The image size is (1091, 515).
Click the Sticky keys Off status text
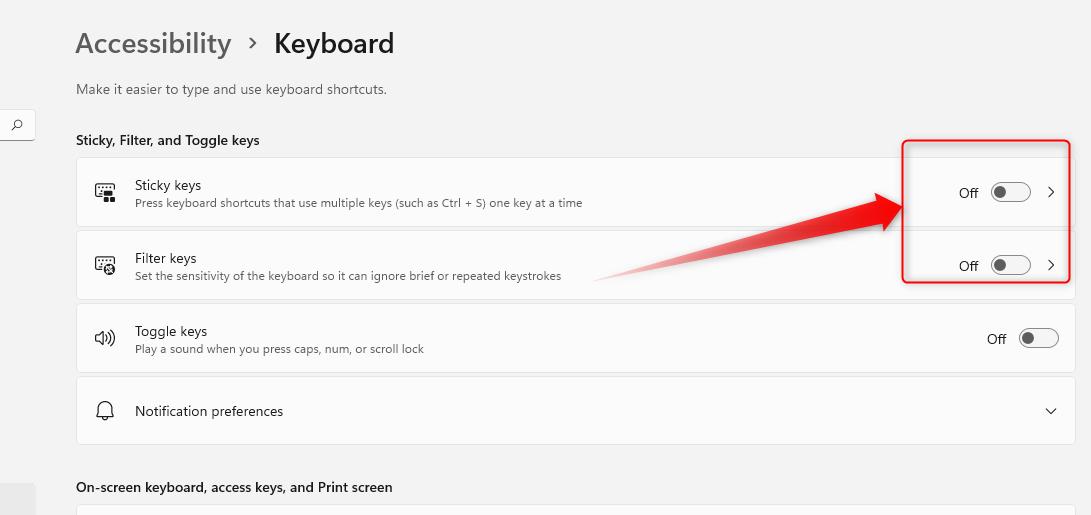(969, 193)
